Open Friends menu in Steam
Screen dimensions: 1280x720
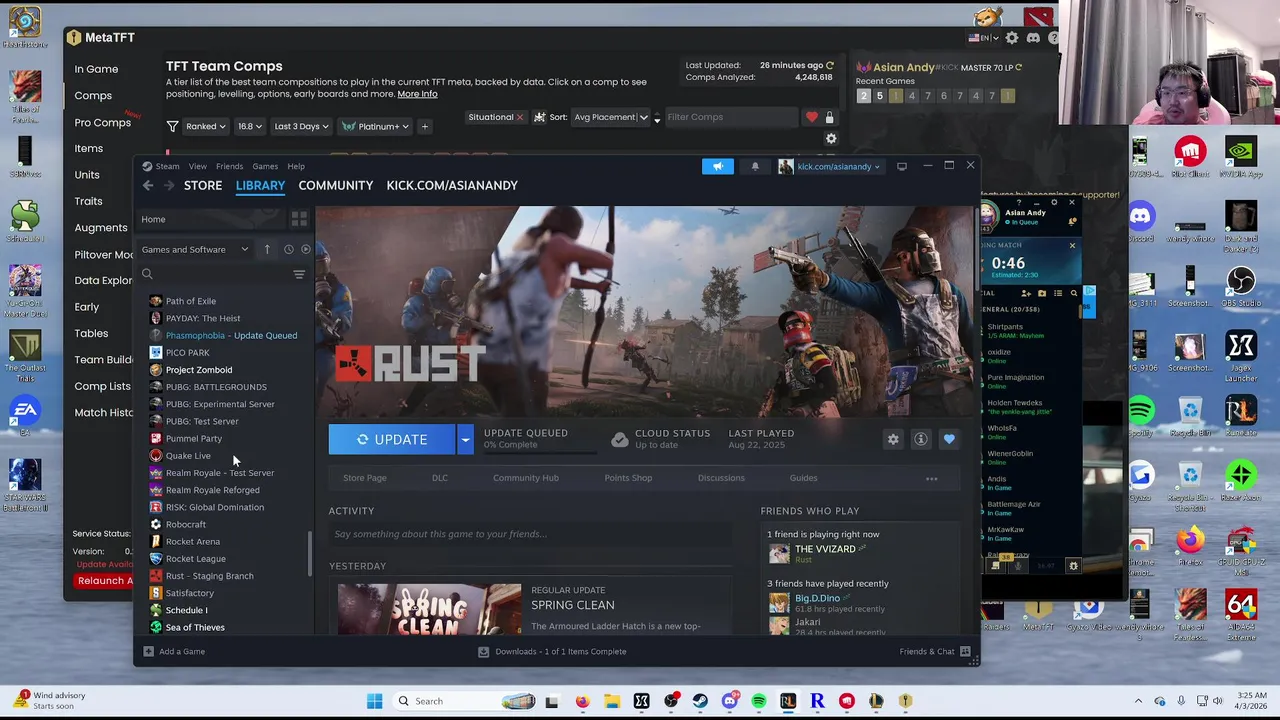click(x=229, y=166)
